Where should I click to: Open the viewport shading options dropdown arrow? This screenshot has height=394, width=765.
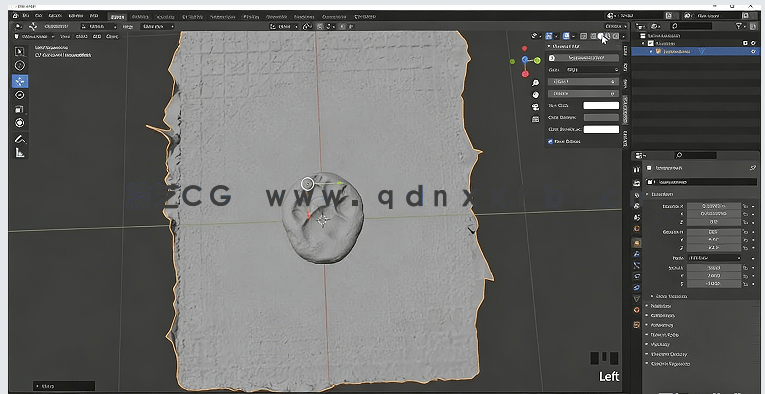(624, 36)
